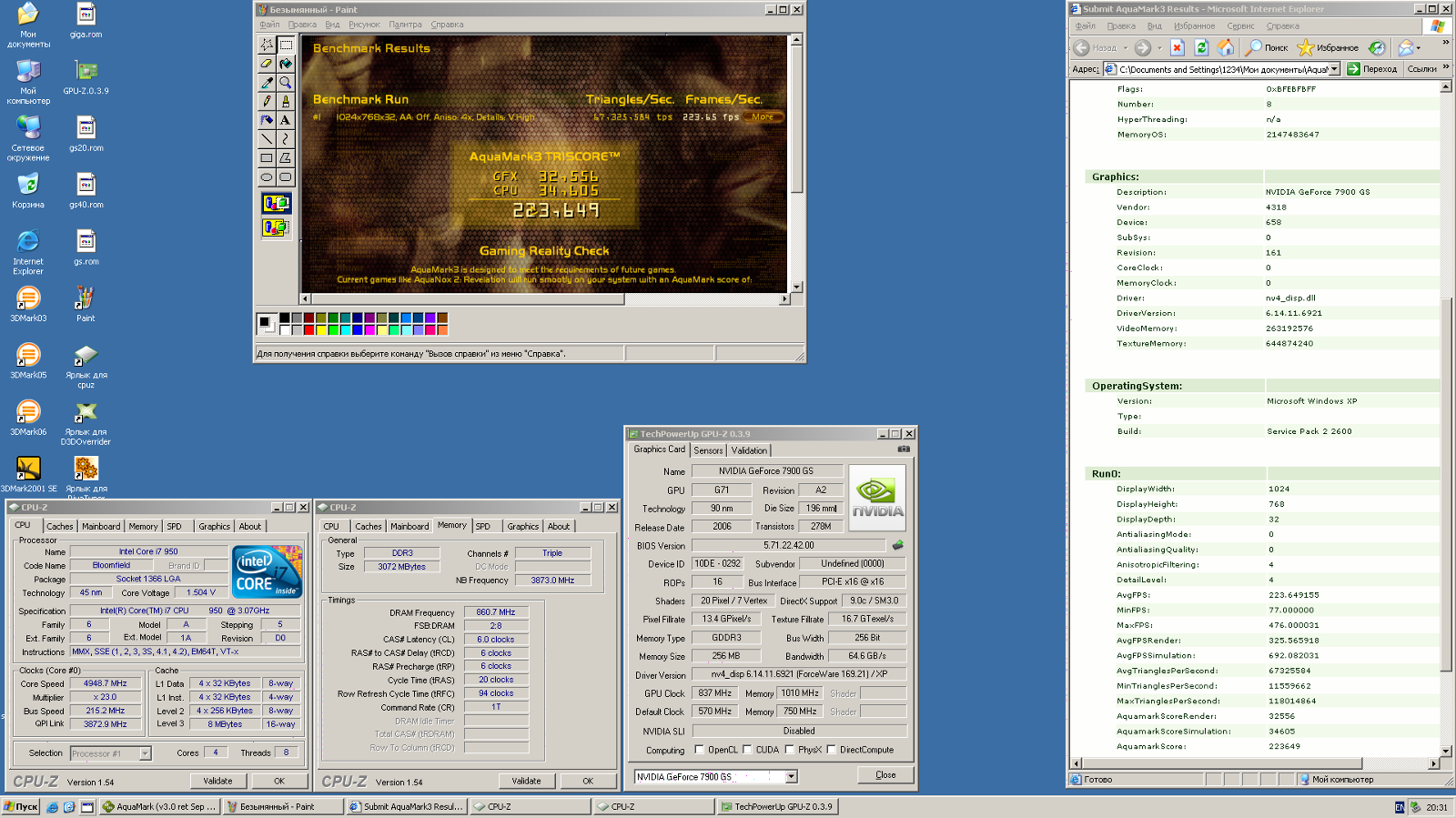This screenshot has height=818, width=1456.
Task: Select the Polygon tool in Paint
Action: pyautogui.click(x=286, y=157)
